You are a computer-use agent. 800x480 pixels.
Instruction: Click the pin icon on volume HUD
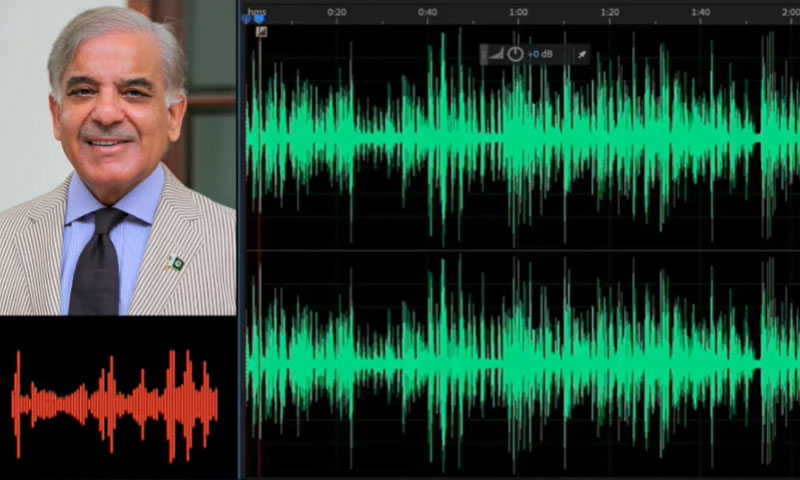click(582, 54)
